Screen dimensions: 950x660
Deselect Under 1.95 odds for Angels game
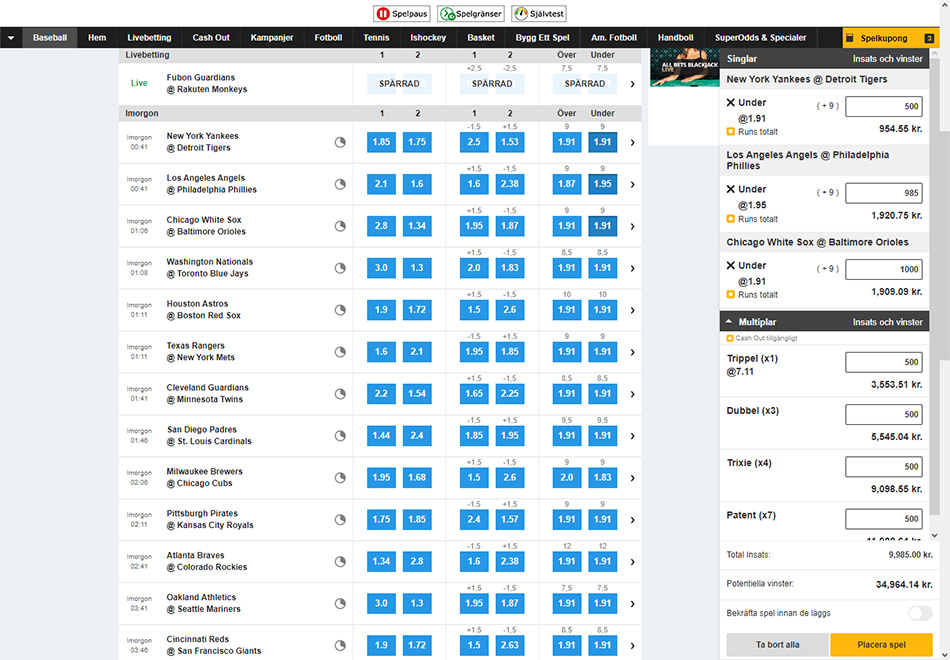[x=602, y=184]
